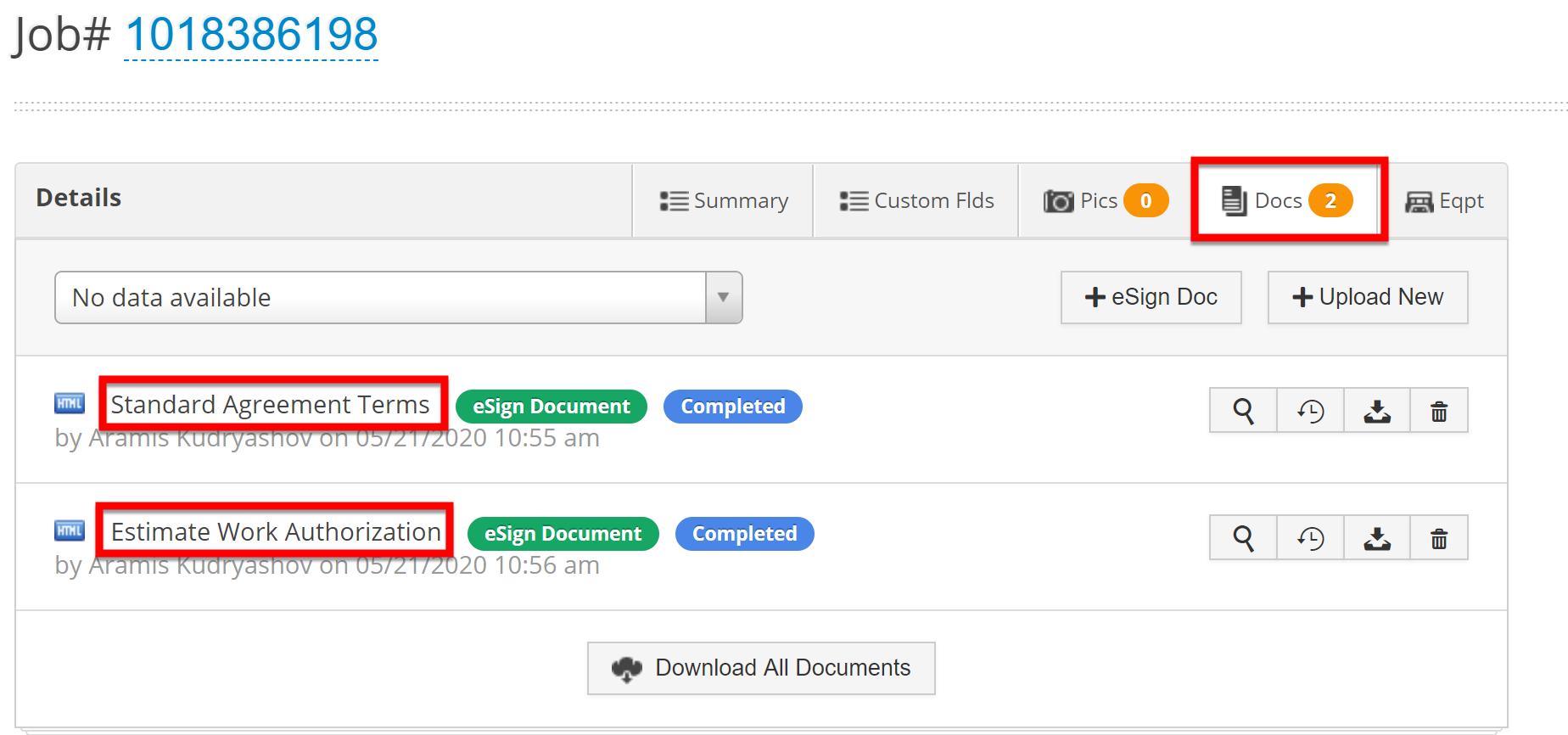Image resolution: width=1568 pixels, height=735 pixels.
Task: Delete the Standard Agreement Terms document
Action: pyautogui.click(x=1439, y=411)
